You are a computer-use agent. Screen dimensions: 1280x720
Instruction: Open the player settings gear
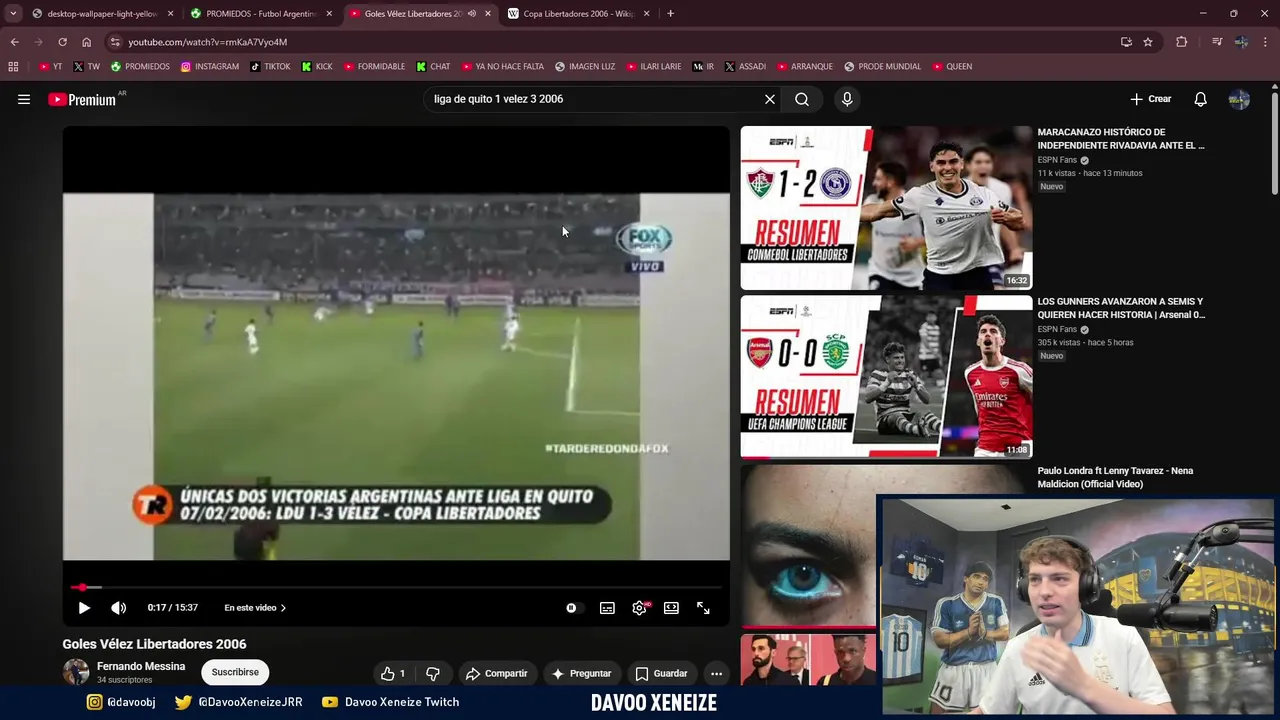tap(639, 608)
